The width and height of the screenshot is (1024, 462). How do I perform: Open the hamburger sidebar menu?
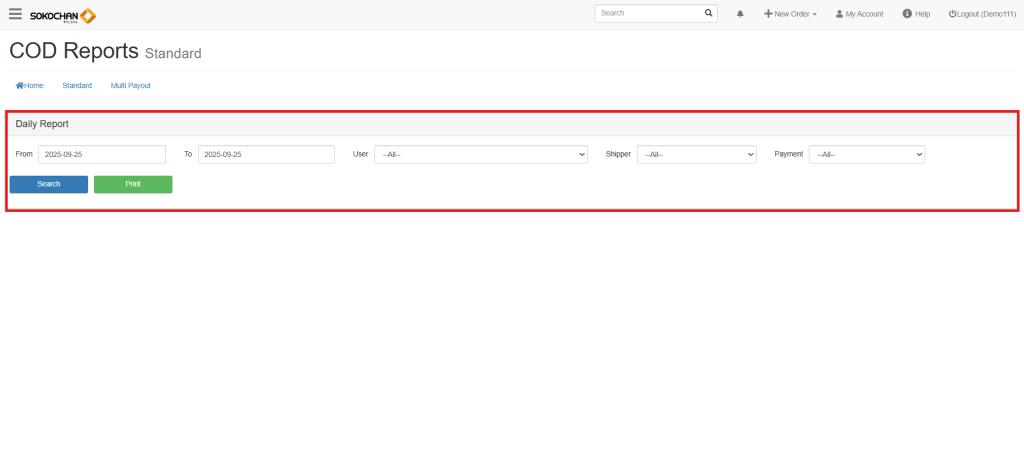15,14
